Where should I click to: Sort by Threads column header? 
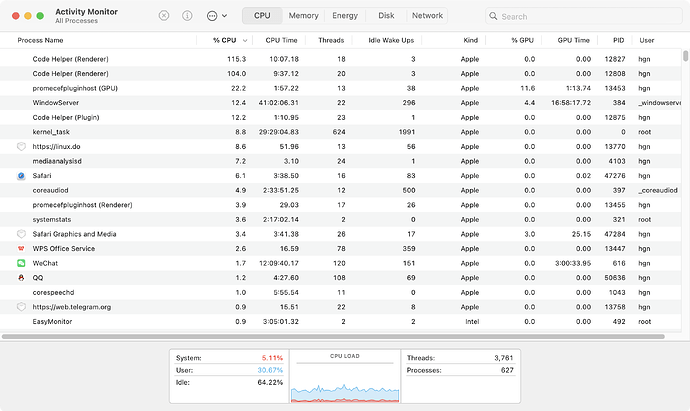(x=331, y=40)
